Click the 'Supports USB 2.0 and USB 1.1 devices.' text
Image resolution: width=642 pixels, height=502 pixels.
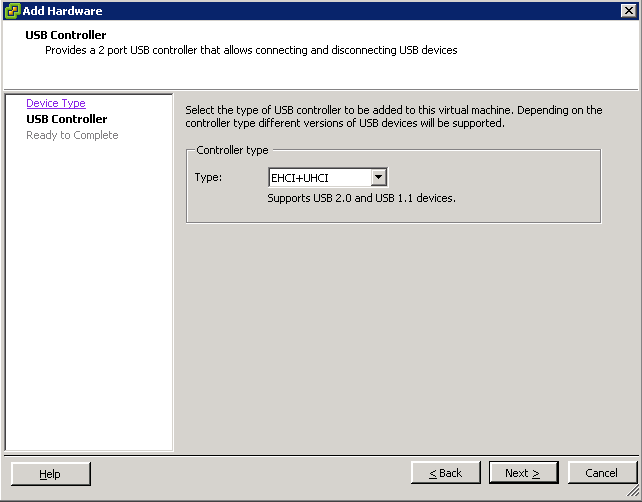361,198
